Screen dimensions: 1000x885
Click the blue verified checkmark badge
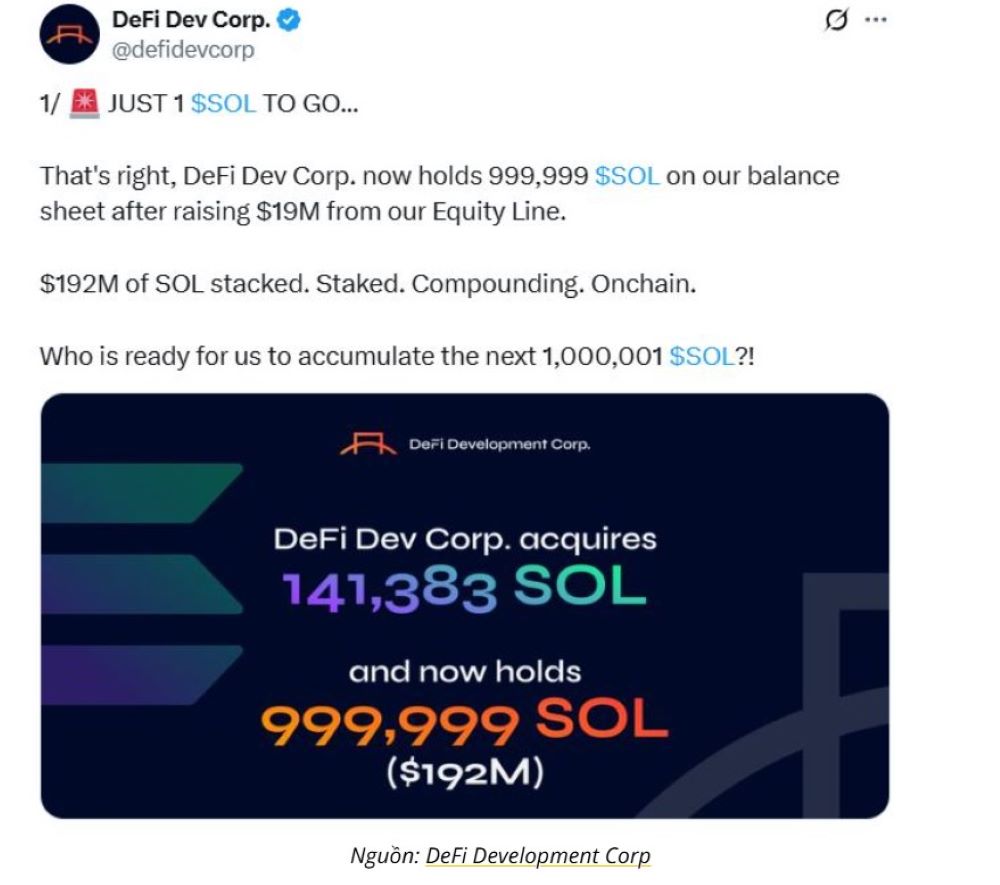(292, 21)
